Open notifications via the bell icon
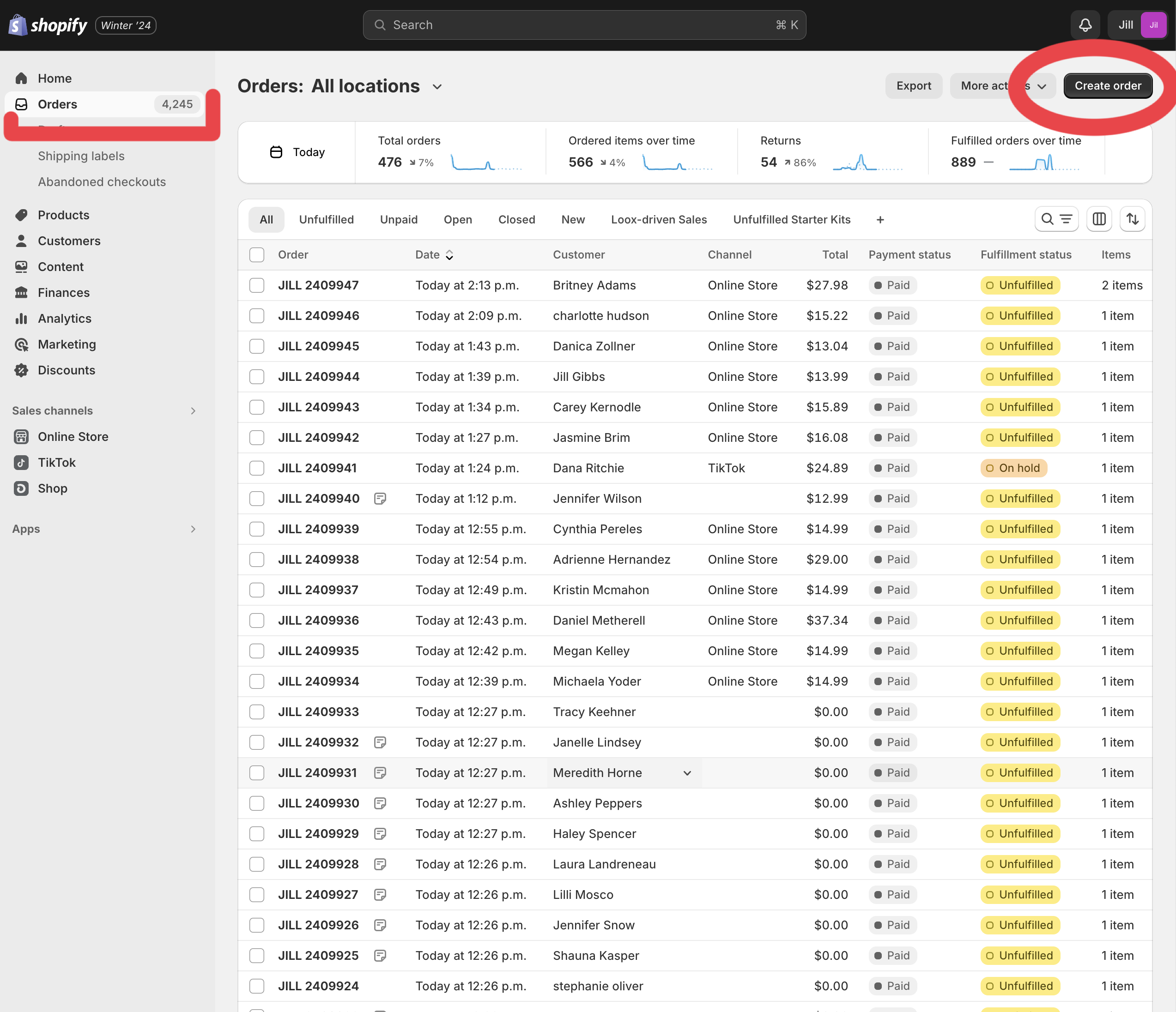The width and height of the screenshot is (1176, 1012). point(1085,25)
